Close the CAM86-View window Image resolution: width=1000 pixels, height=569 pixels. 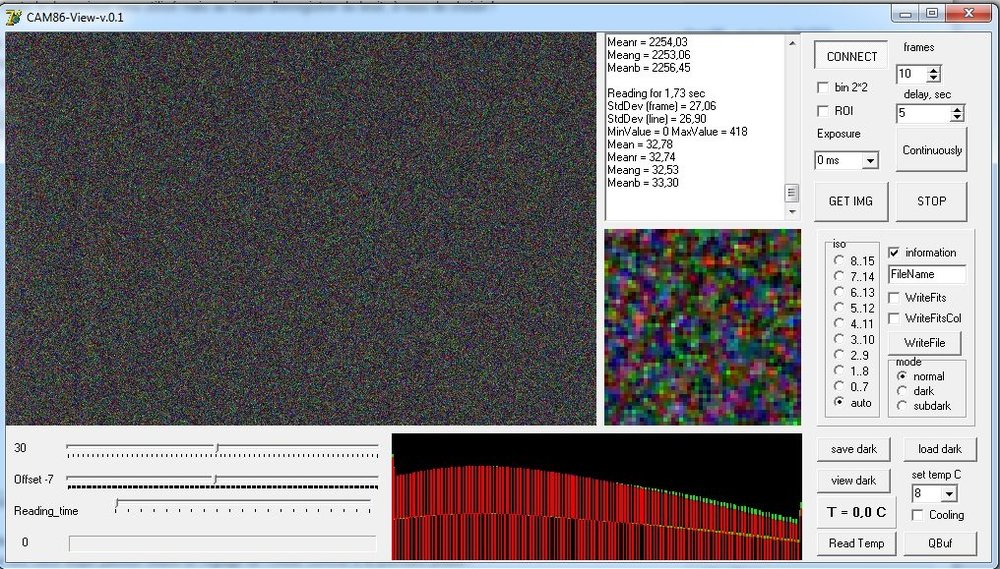click(968, 14)
